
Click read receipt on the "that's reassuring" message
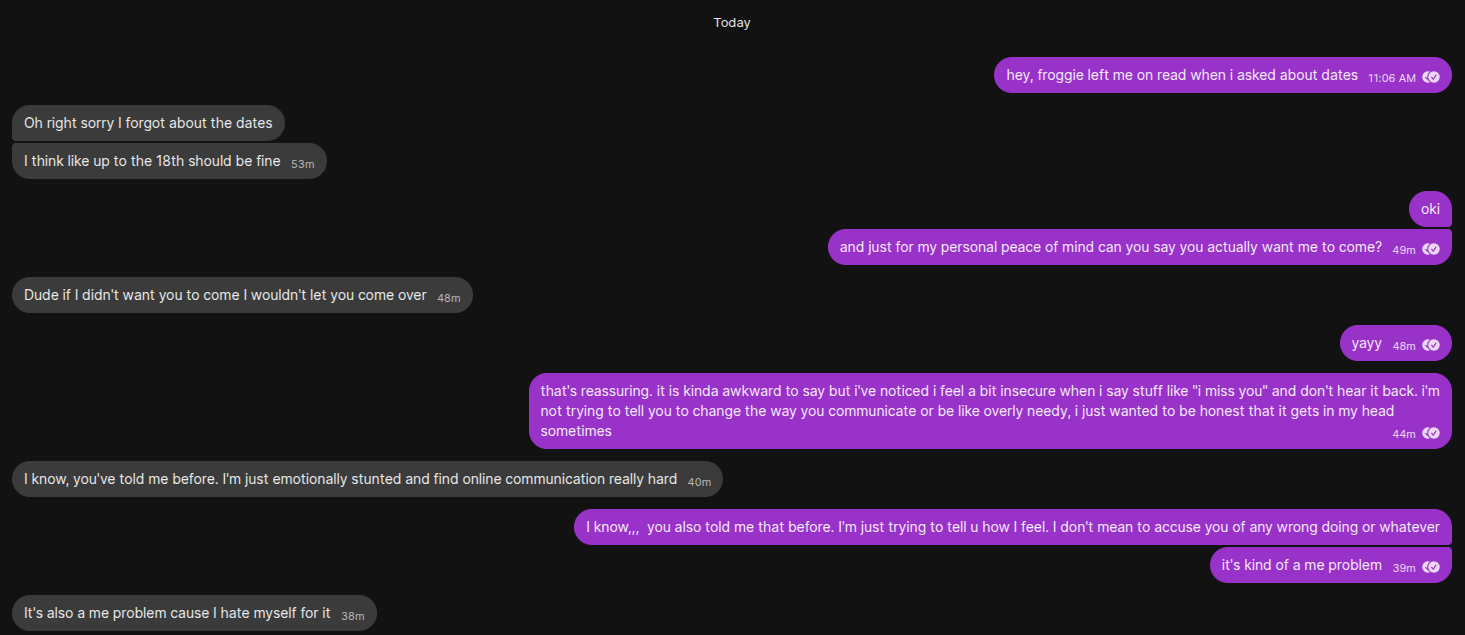pos(1431,433)
